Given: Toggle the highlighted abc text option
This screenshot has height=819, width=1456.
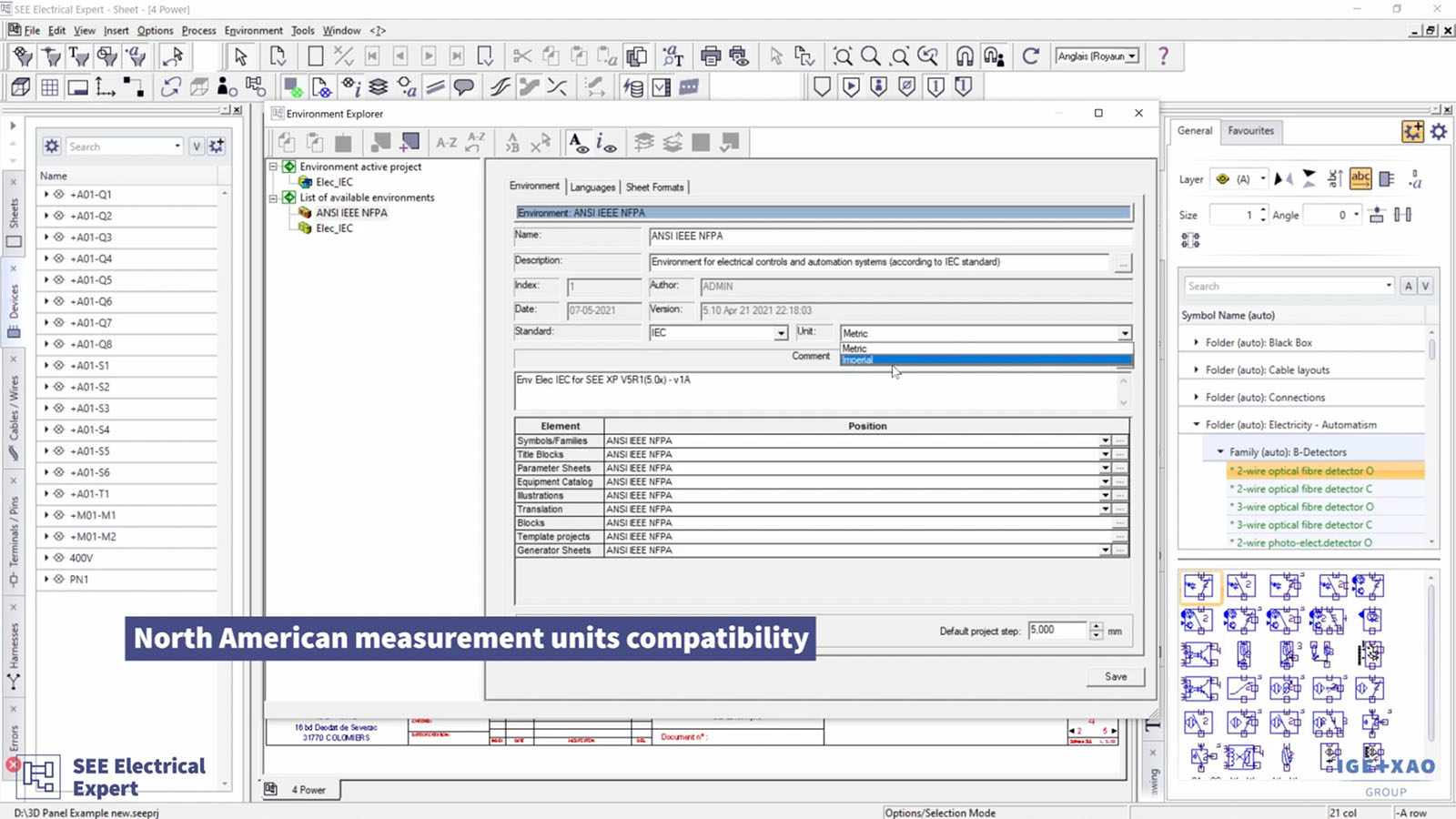Looking at the screenshot, I should click(1360, 178).
